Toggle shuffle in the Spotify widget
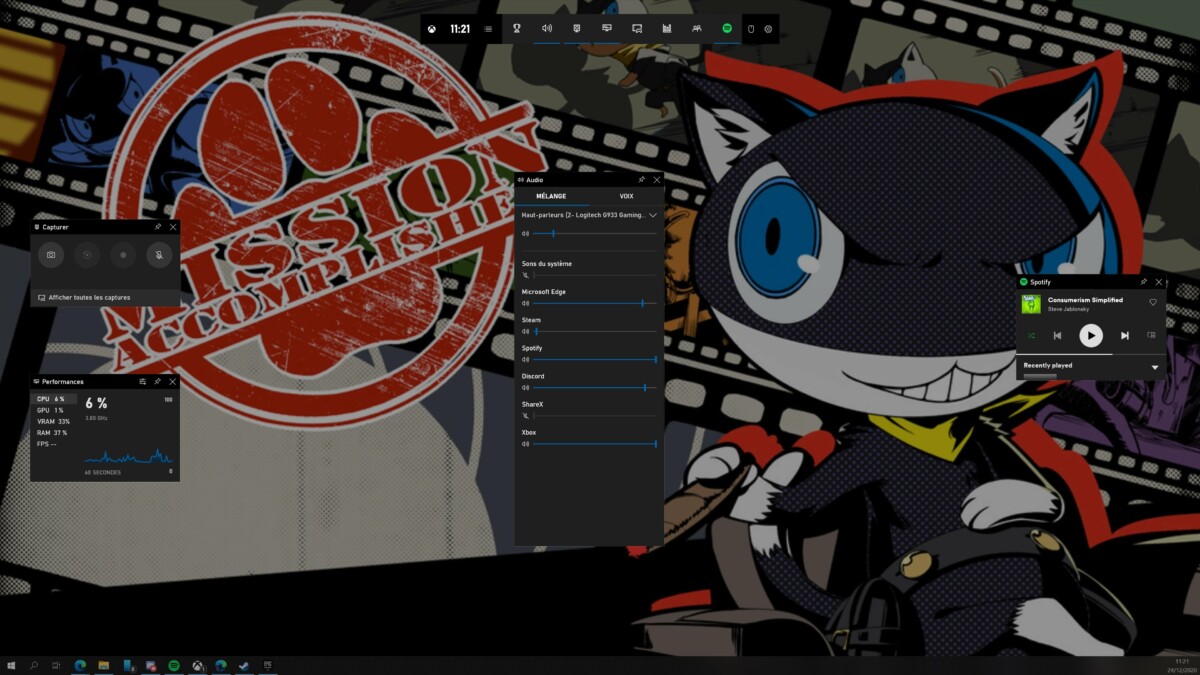Image resolution: width=1200 pixels, height=675 pixels. tap(1031, 336)
